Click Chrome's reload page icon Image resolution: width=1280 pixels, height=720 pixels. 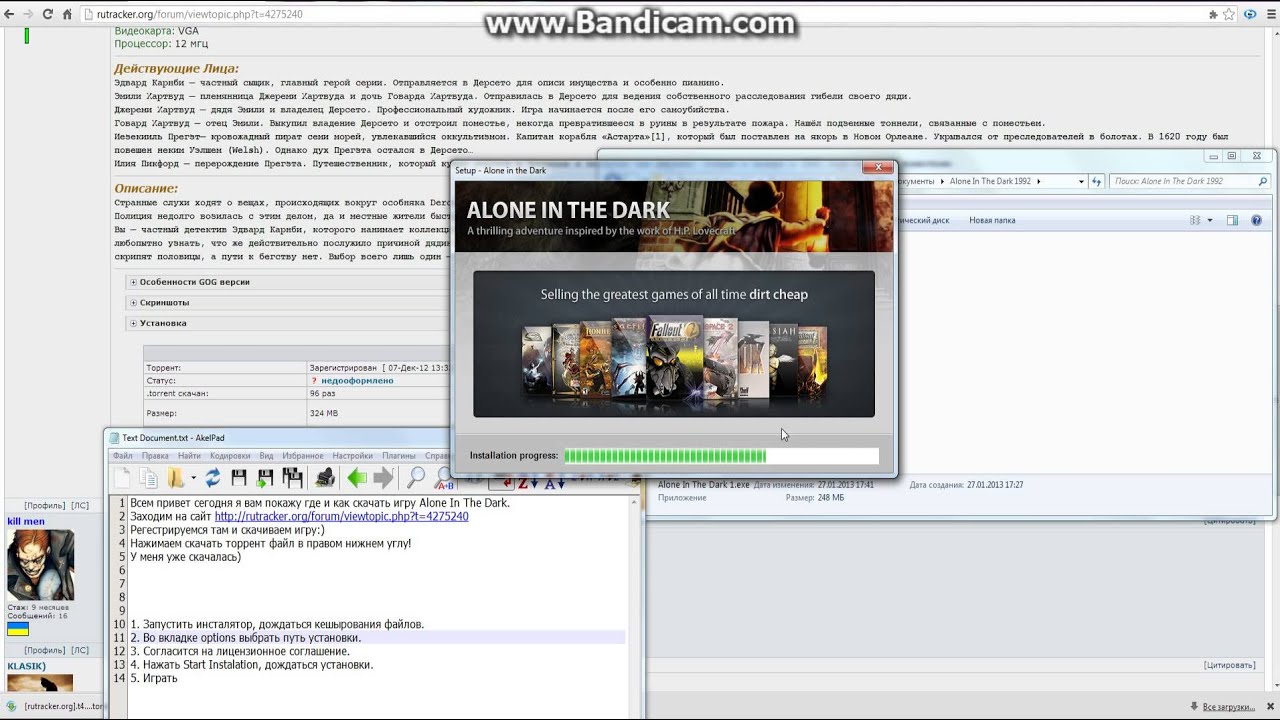pos(48,14)
